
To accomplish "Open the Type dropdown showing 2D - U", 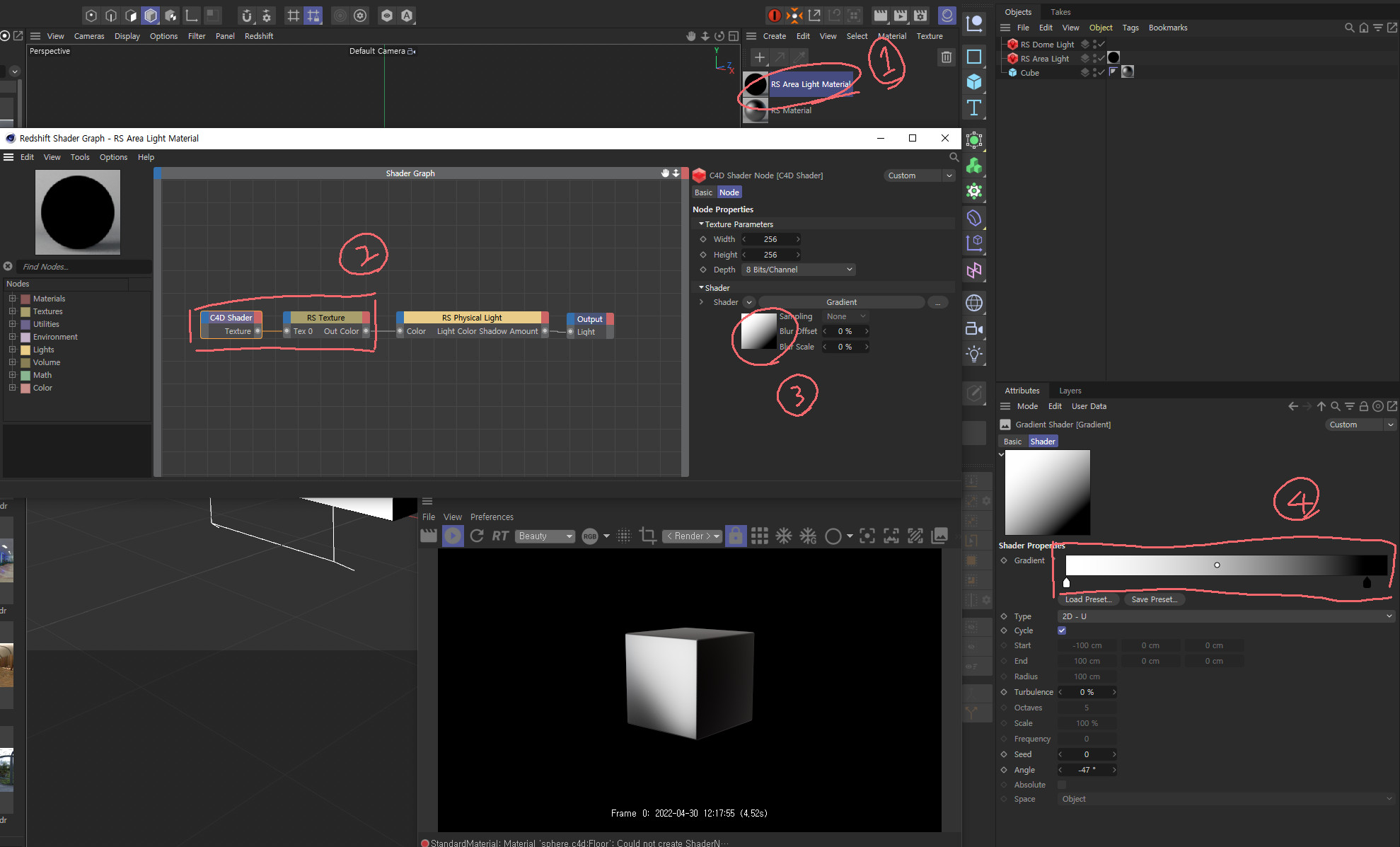I will (x=1225, y=616).
